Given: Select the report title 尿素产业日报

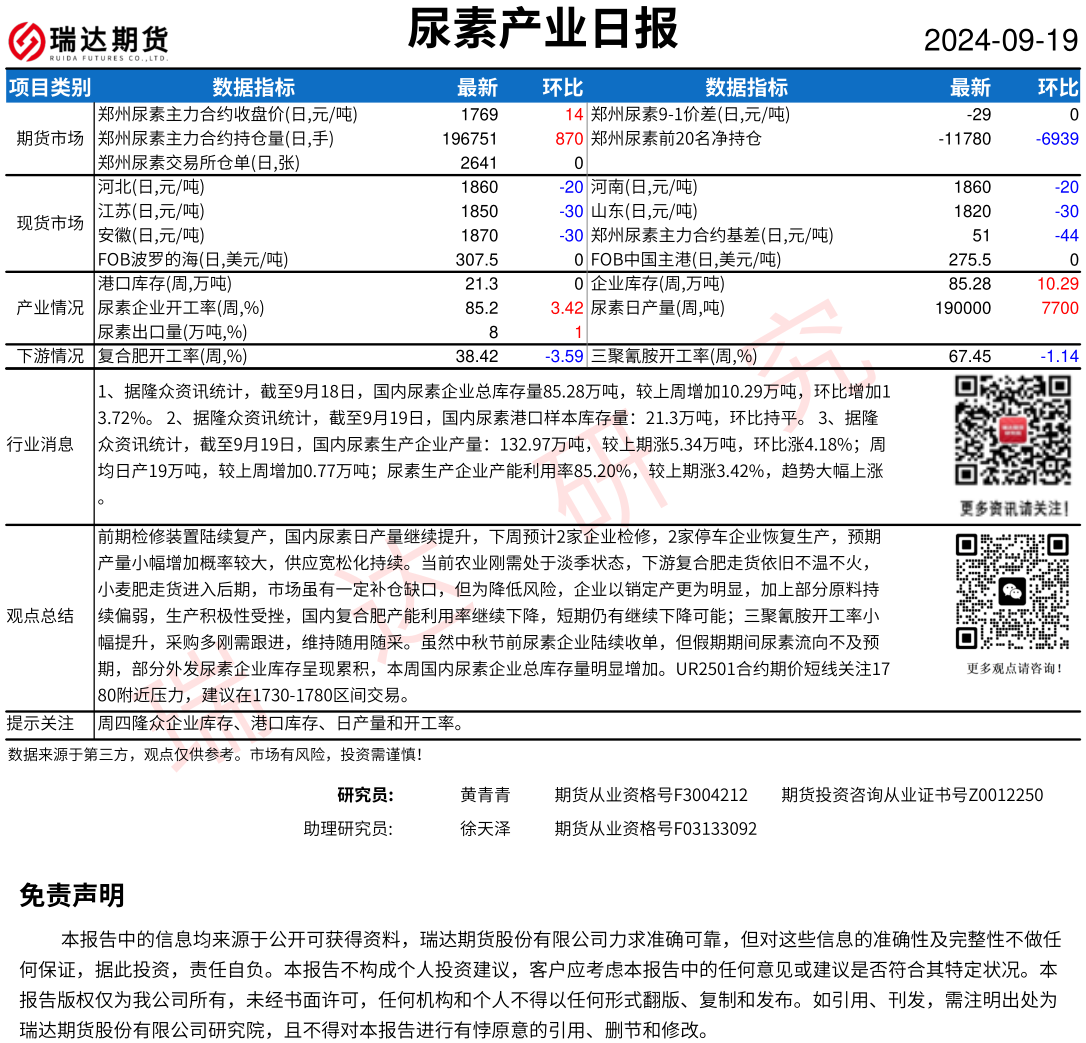Looking at the screenshot, I should (x=542, y=29).
